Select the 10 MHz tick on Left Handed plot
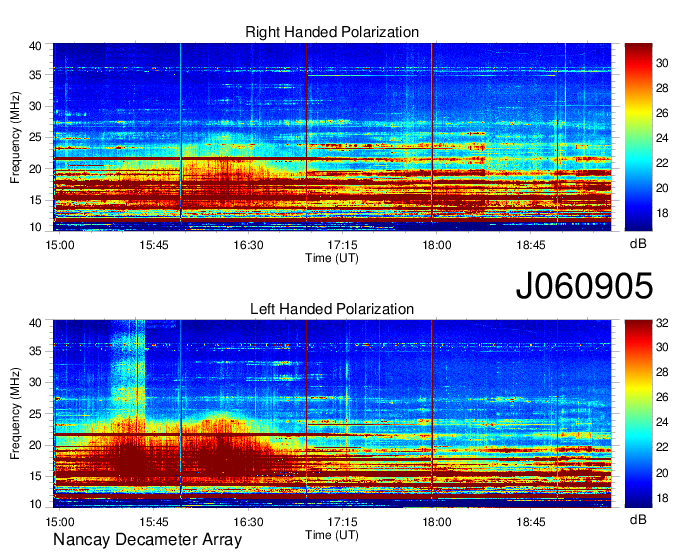Image resolution: width=680 pixels, height=552 pixels. point(36,504)
